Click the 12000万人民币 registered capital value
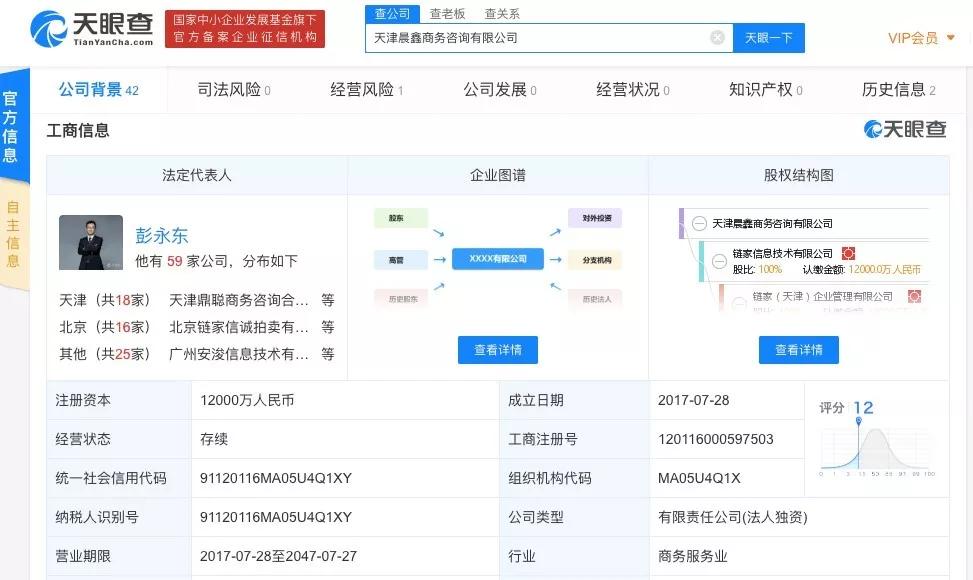The height and width of the screenshot is (580, 973). click(247, 400)
